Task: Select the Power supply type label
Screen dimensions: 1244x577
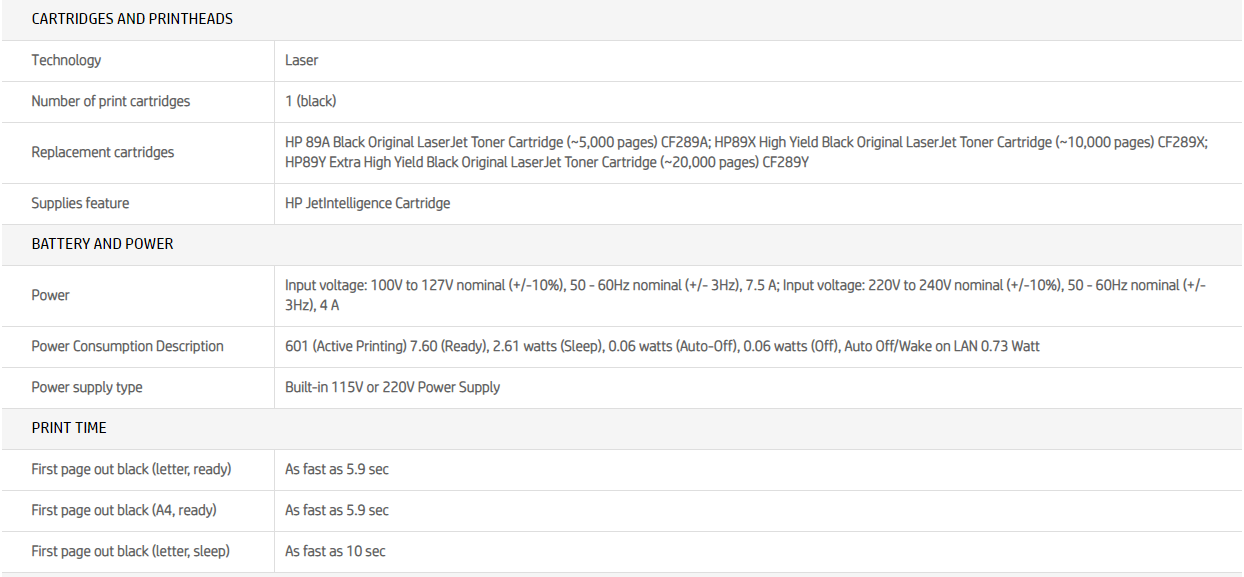Action: click(86, 387)
